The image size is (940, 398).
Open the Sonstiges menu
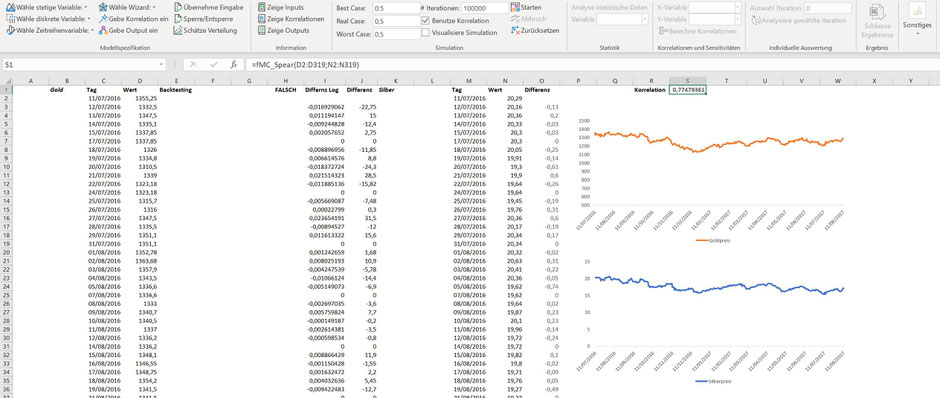(x=917, y=19)
